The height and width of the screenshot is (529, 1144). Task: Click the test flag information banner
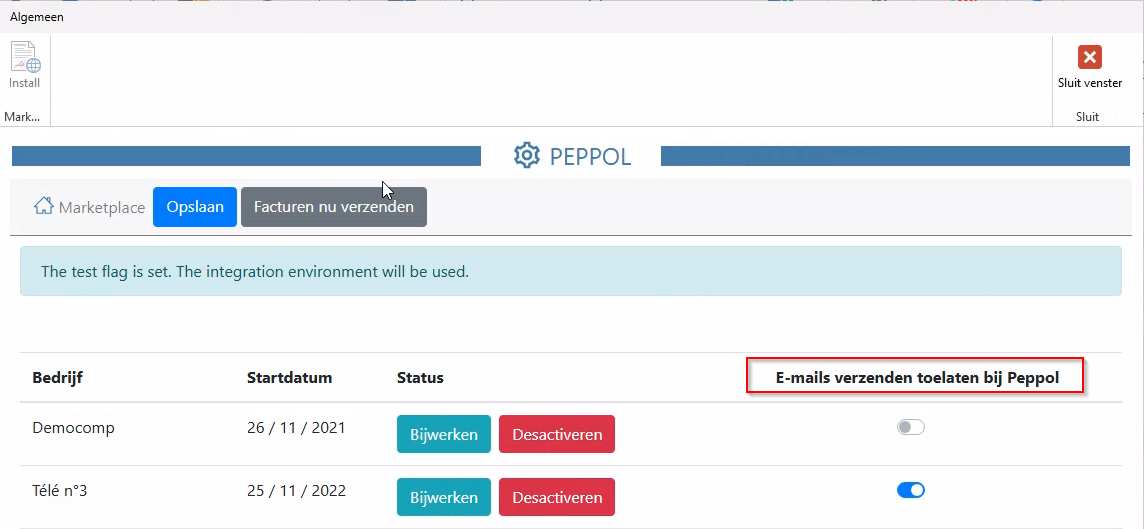pos(570,271)
